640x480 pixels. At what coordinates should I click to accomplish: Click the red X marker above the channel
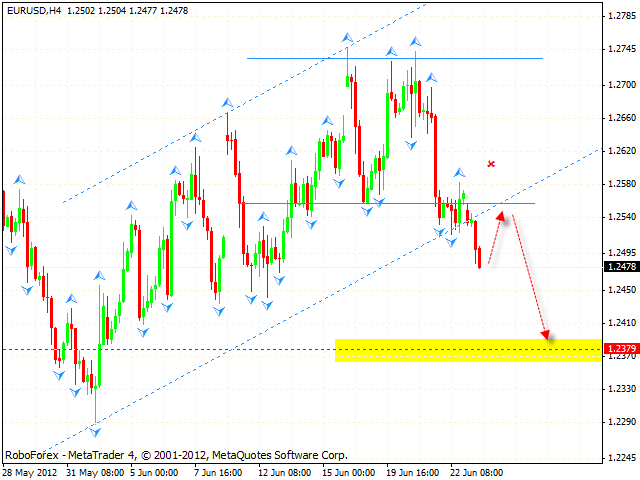[x=491, y=163]
